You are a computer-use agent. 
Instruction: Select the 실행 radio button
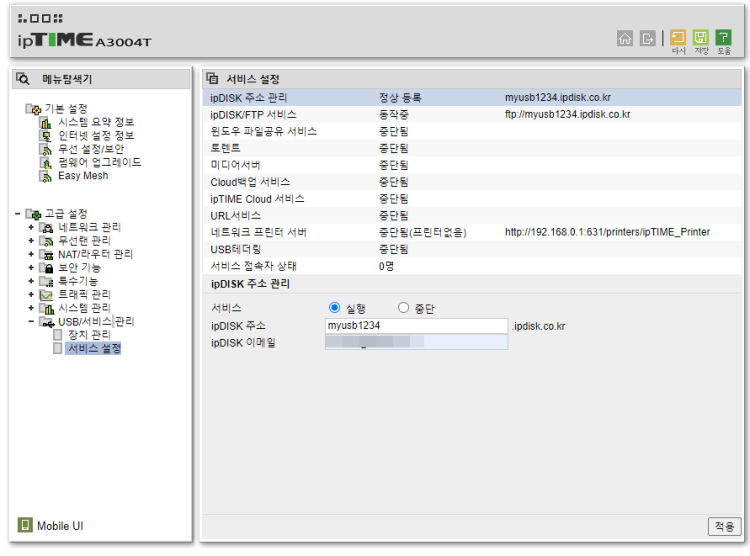point(335,308)
